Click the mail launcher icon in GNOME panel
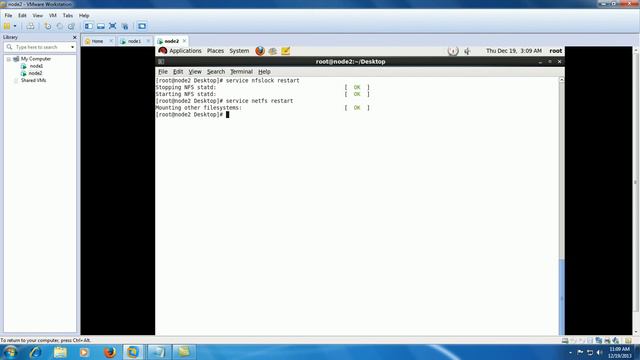 click(x=273, y=51)
